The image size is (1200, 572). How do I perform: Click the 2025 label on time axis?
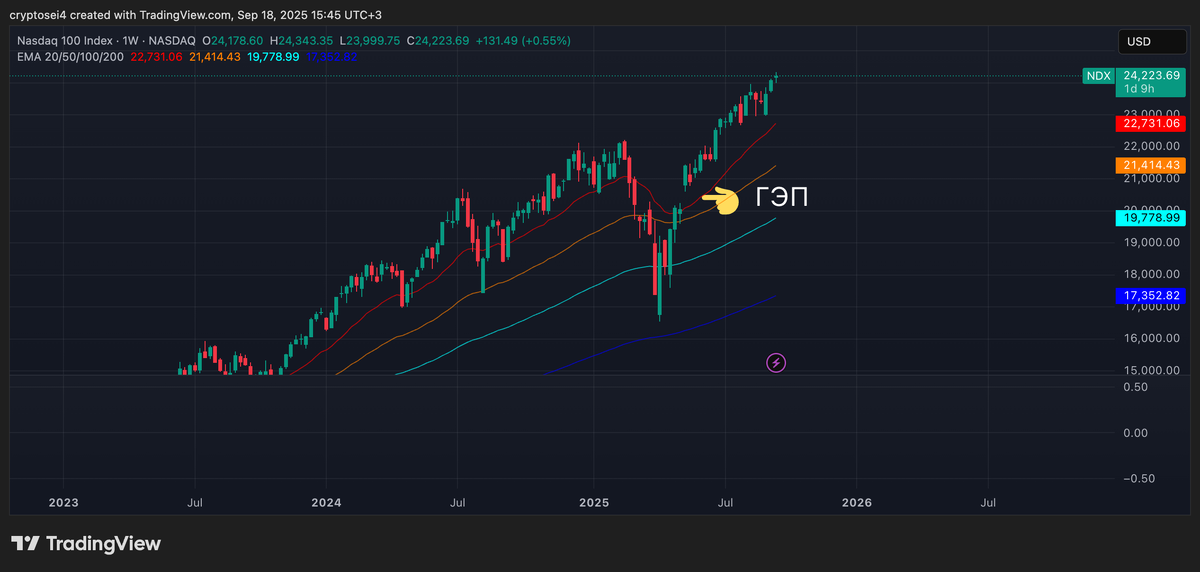tap(593, 501)
